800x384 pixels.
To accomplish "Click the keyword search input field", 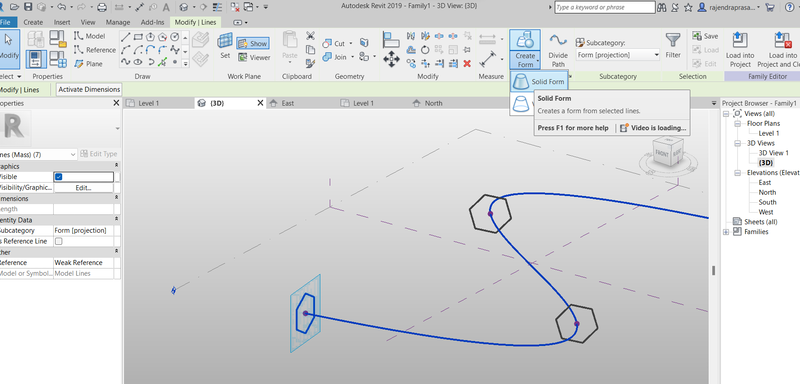I will 605,8.
